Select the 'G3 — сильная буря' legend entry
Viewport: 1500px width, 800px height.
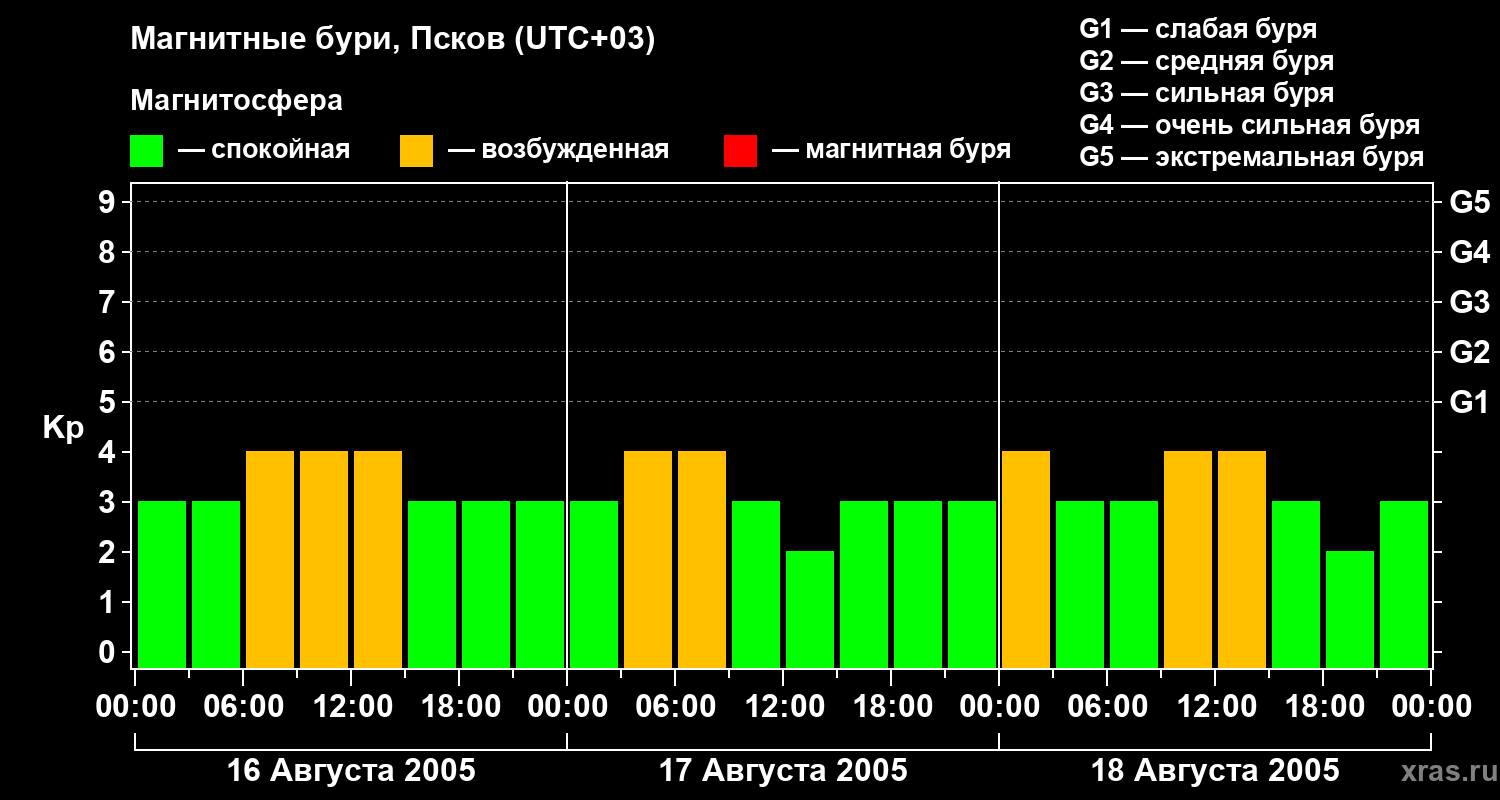[1206, 93]
